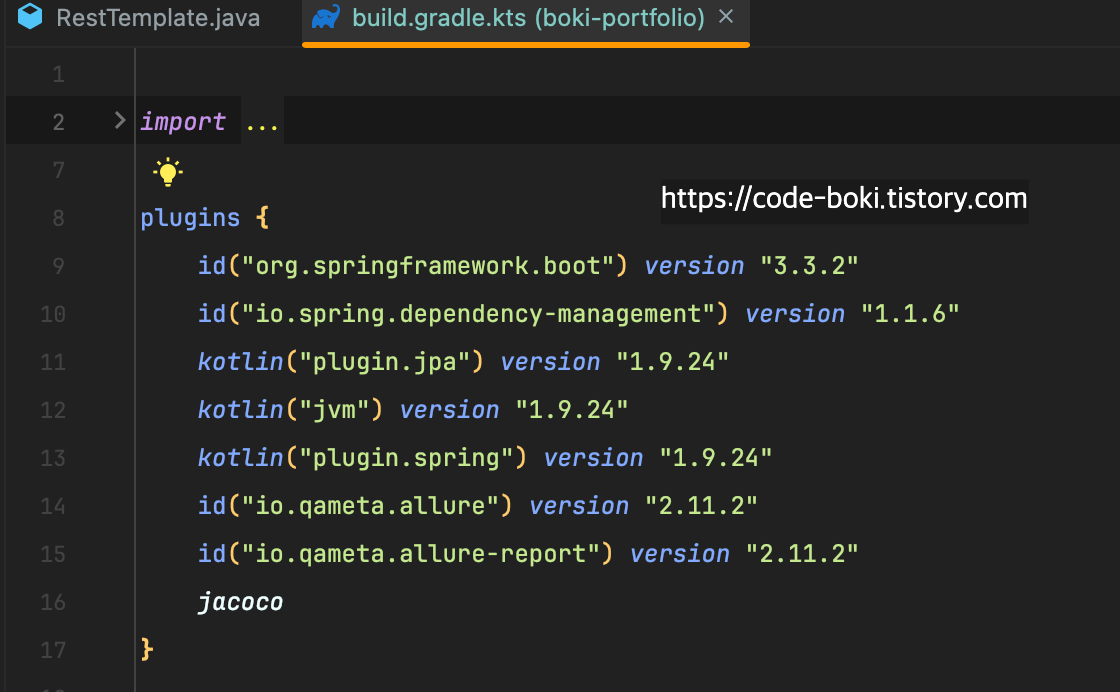Click the "1.9.24" version on line 13
1120x692 pixels.
[716, 457]
